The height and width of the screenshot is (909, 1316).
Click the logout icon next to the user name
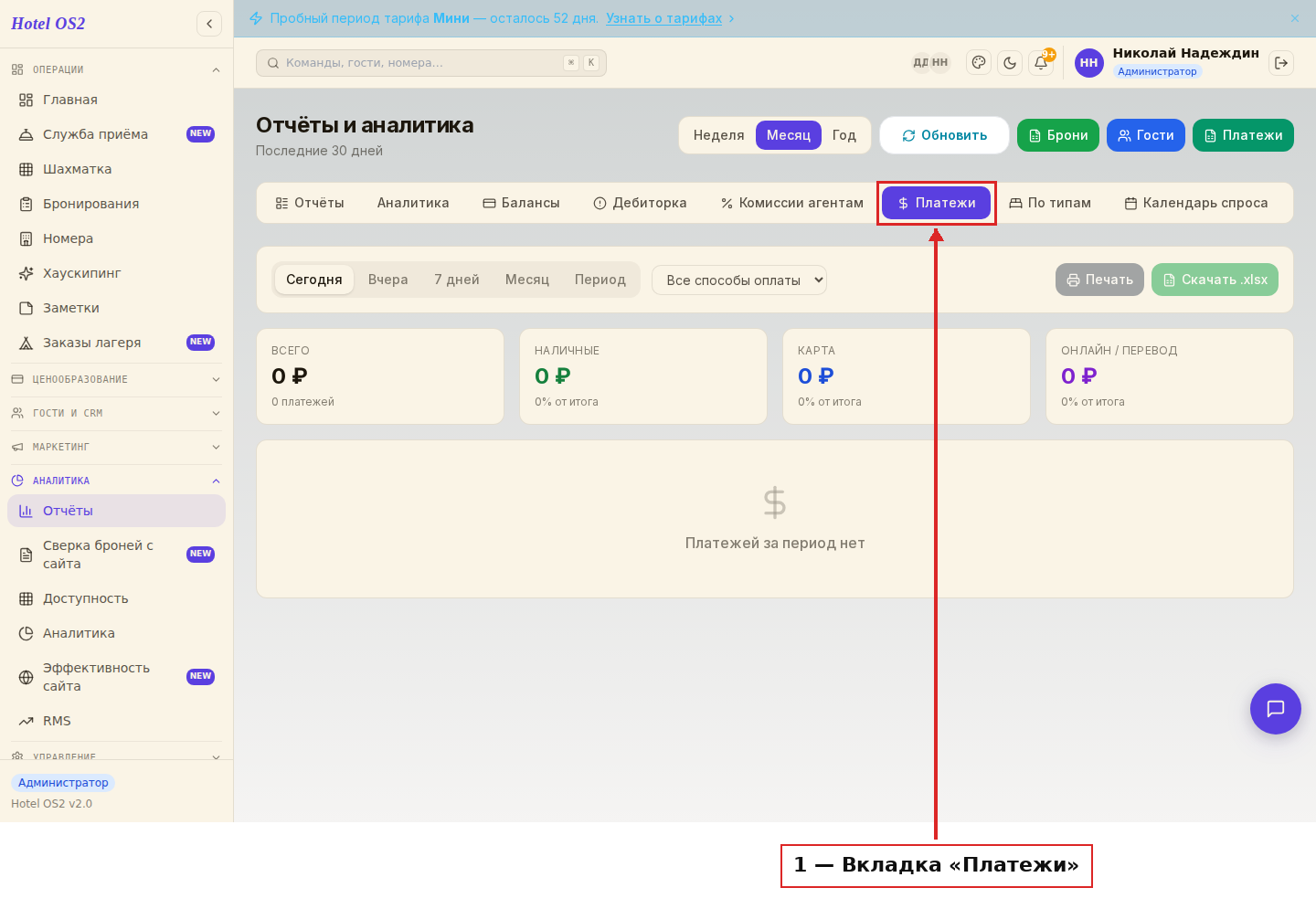[x=1281, y=63]
